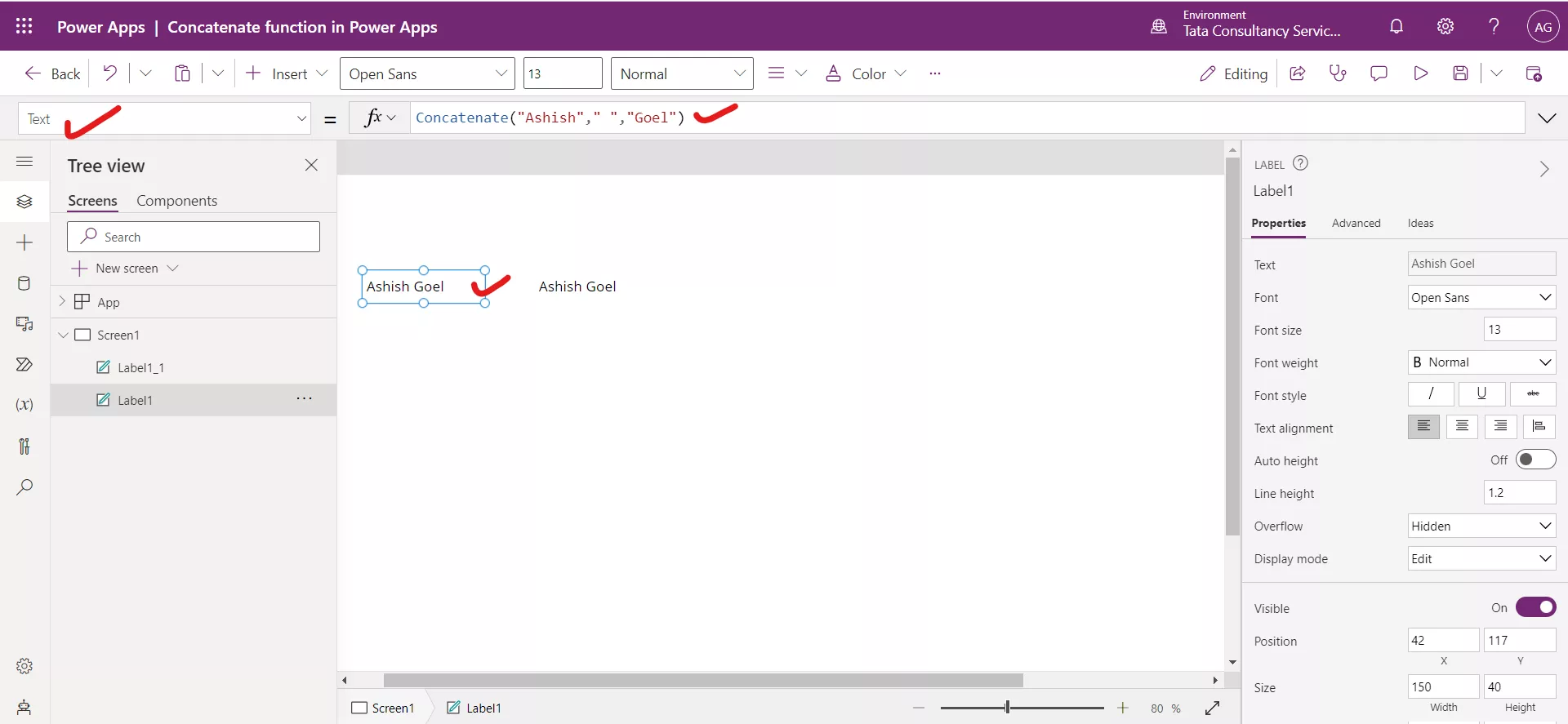Open settings gear in the header
The image size is (1568, 724).
[x=1445, y=26]
